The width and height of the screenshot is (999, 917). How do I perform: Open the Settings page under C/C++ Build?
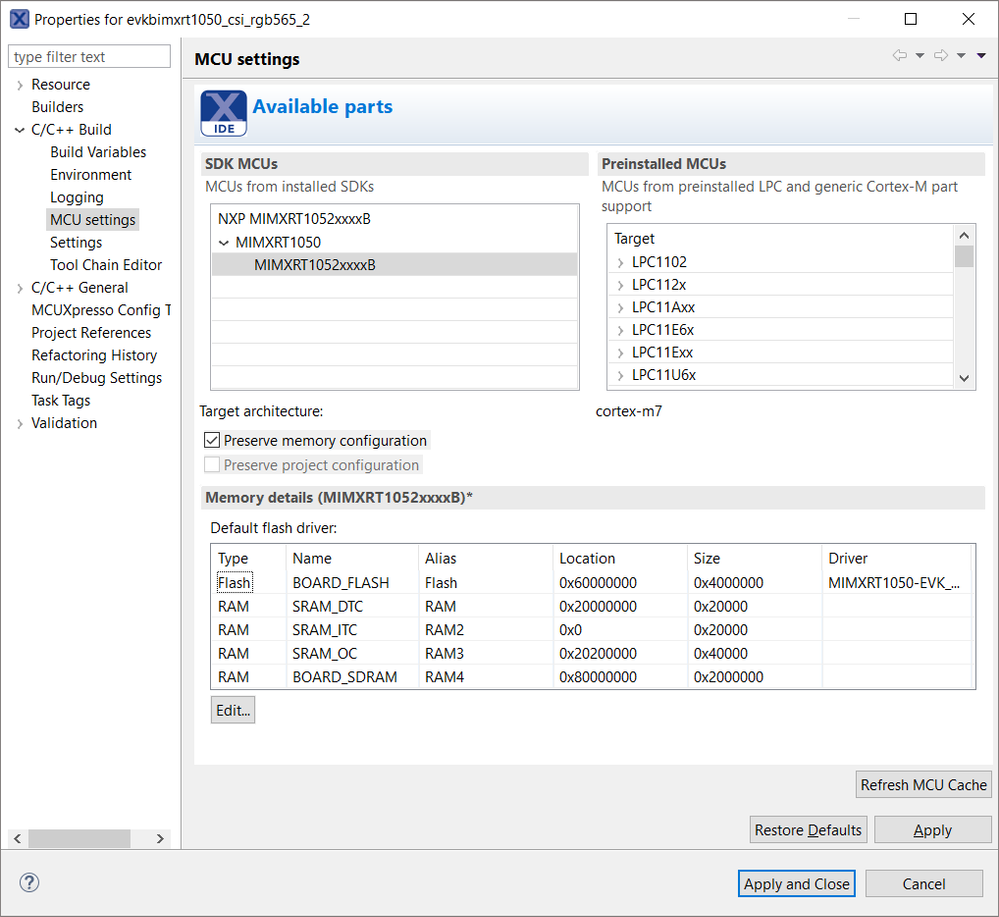pyautogui.click(x=76, y=243)
